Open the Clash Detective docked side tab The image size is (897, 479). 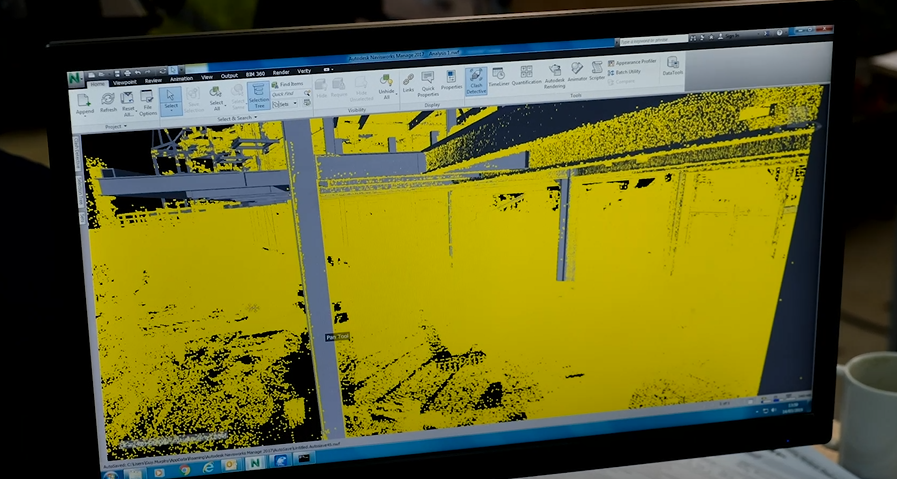(78, 155)
